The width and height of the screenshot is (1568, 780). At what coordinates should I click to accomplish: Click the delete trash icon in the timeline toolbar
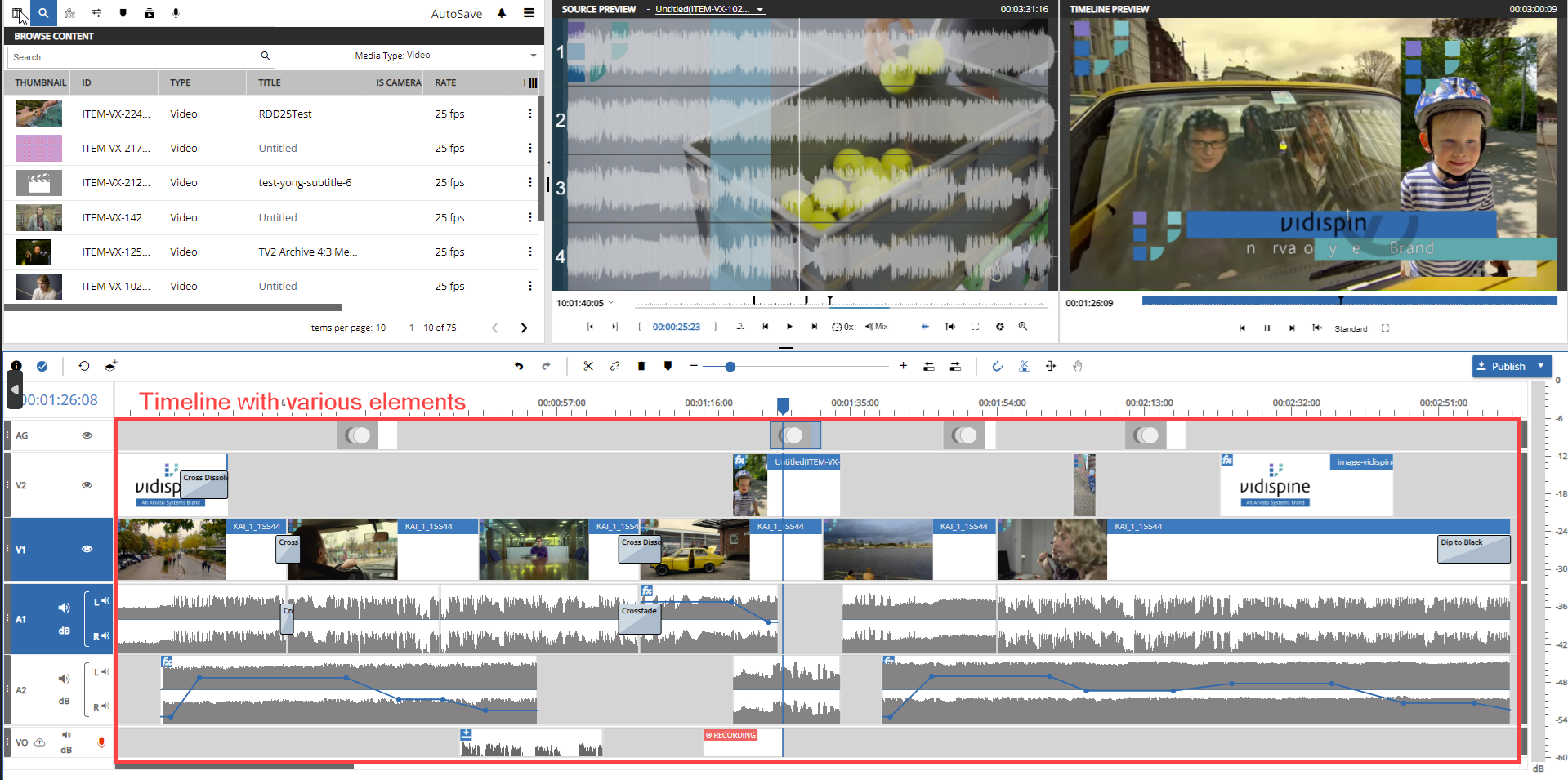(x=641, y=366)
